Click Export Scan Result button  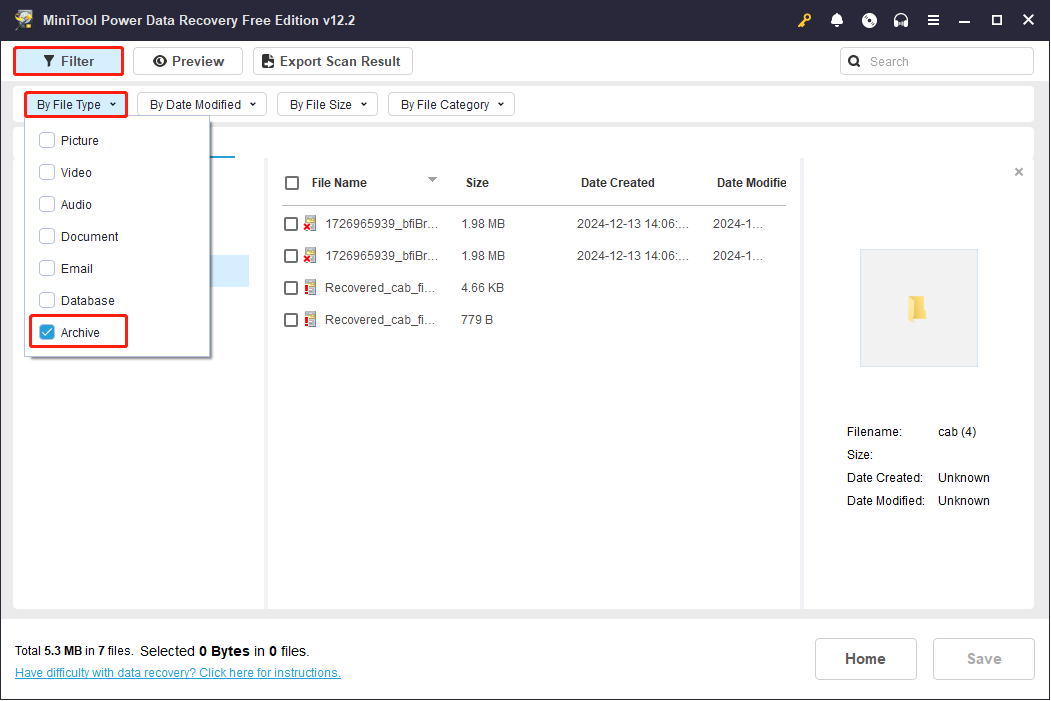(332, 61)
